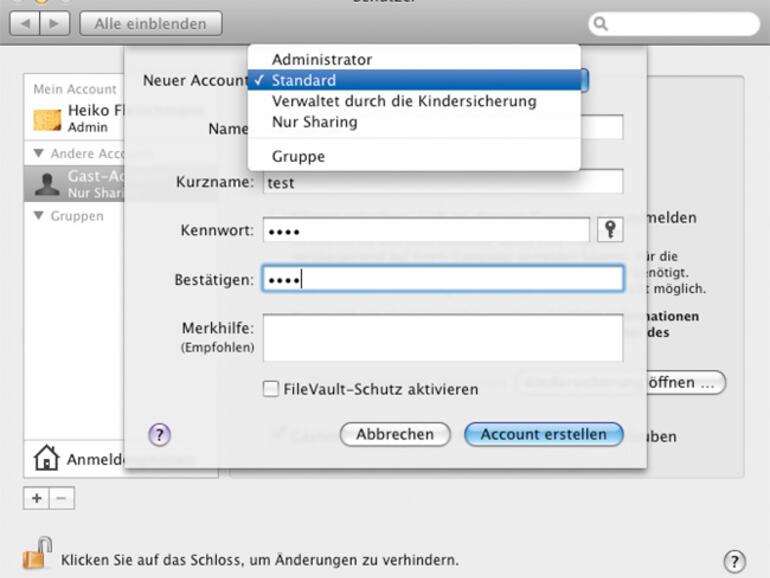Click the search field in the toolbar
770x578 pixels.
[x=674, y=24]
